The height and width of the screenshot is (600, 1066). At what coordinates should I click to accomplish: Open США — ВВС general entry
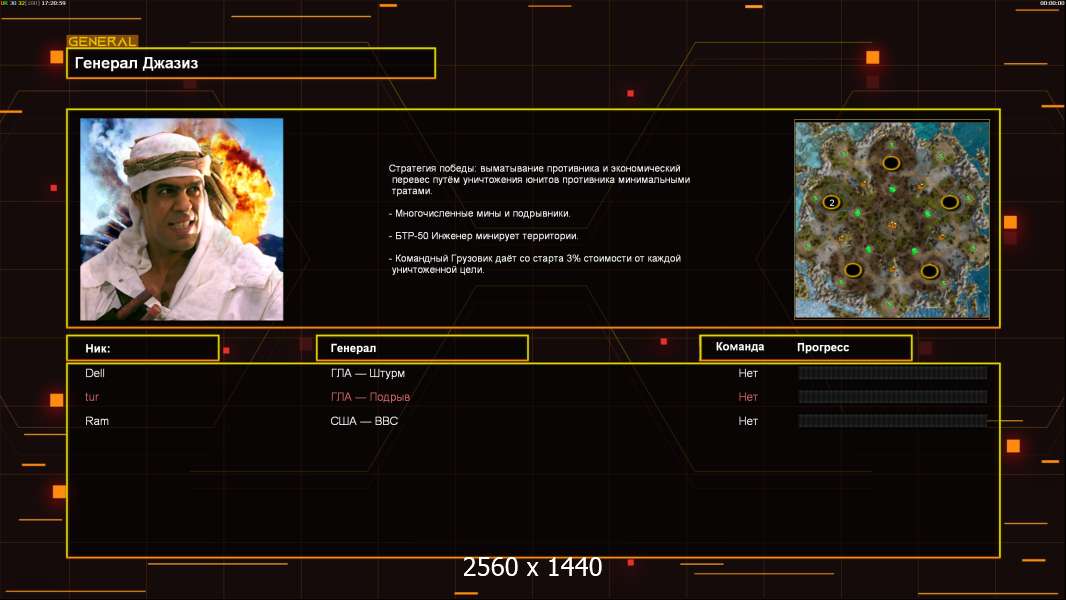(x=364, y=421)
